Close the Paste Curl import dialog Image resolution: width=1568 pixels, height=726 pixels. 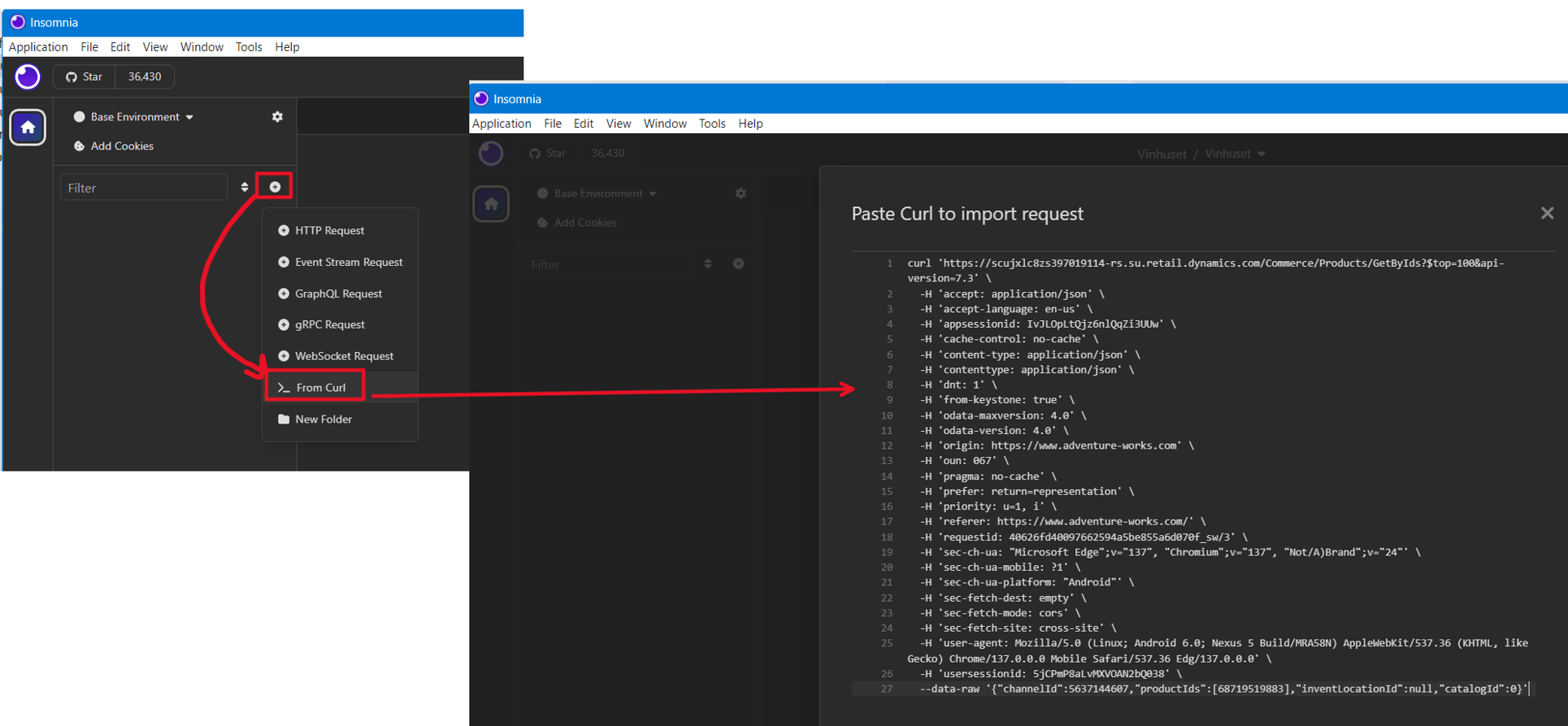(1546, 213)
